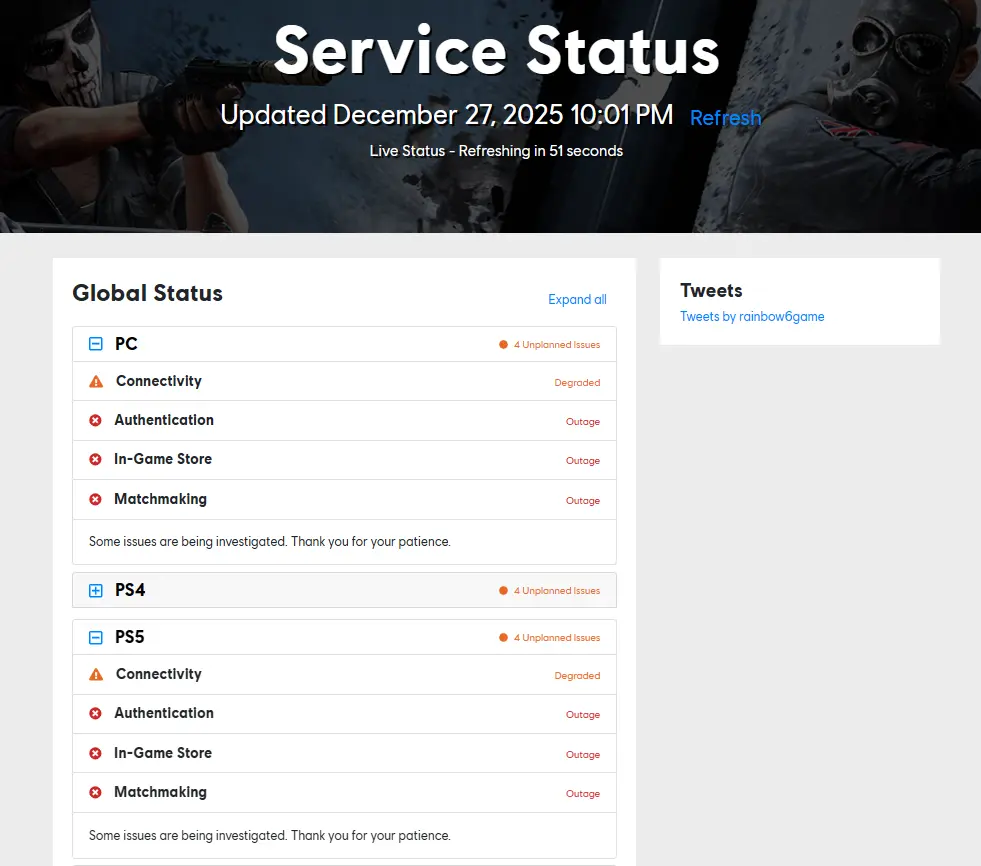Select the PC Matchmaking Outage status label

[582, 501]
